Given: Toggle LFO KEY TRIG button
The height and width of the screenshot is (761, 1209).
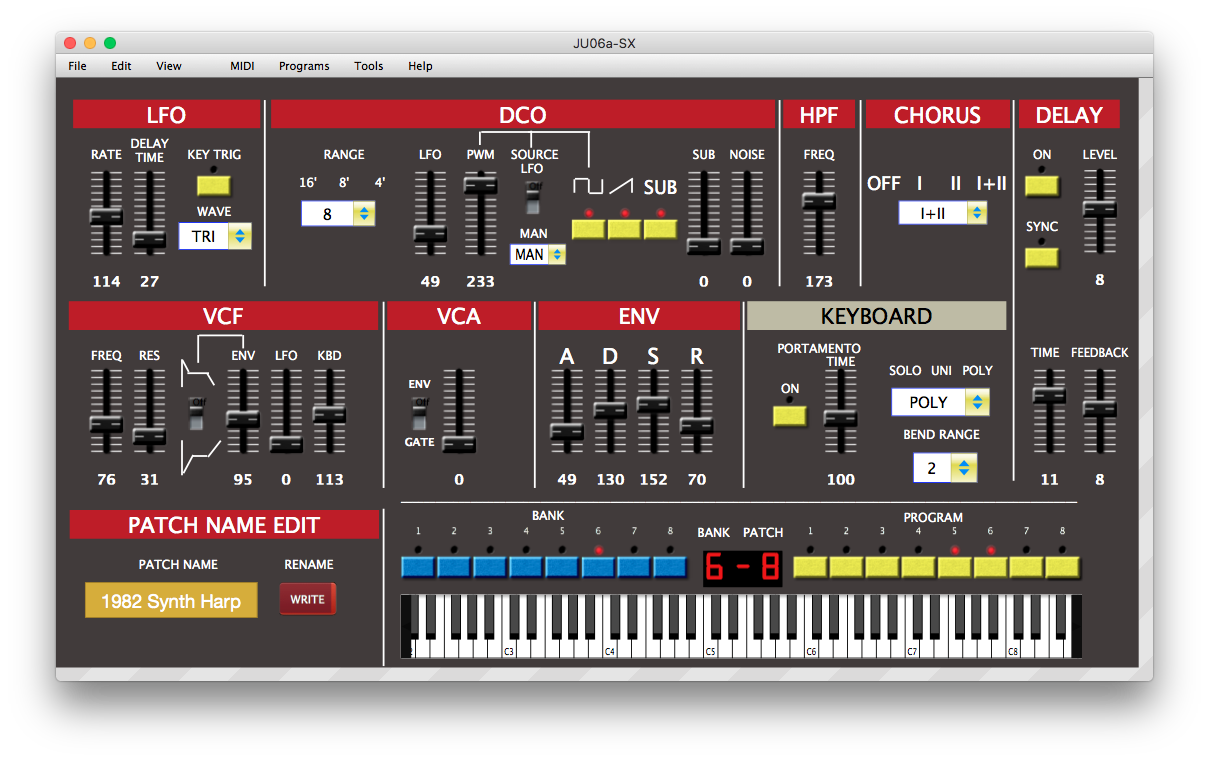Looking at the screenshot, I should pyautogui.click(x=214, y=185).
